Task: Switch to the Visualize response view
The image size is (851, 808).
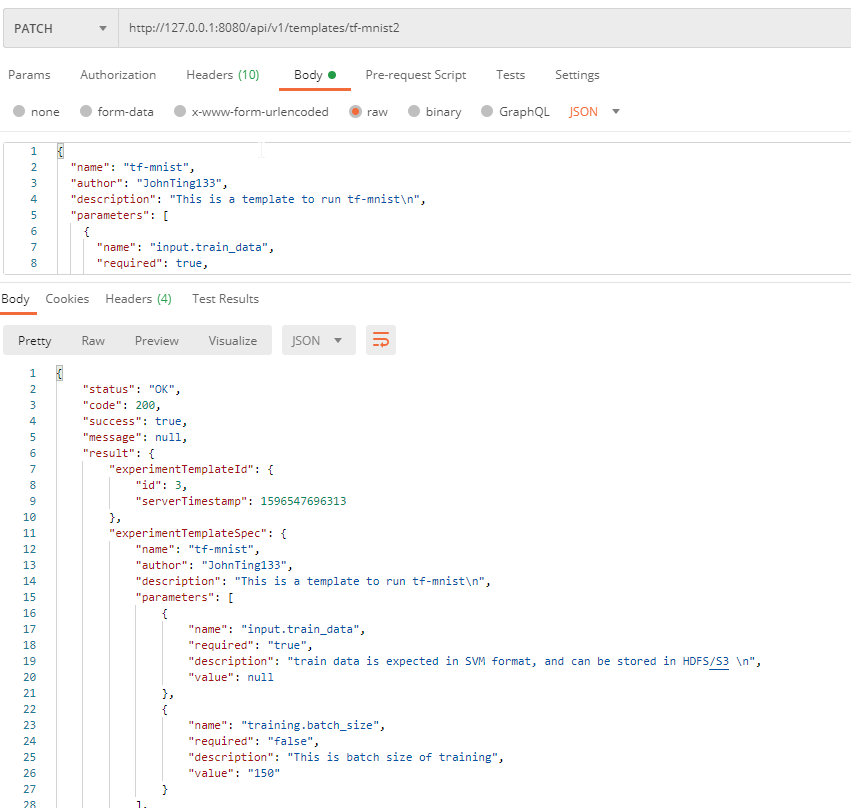Action: (232, 341)
